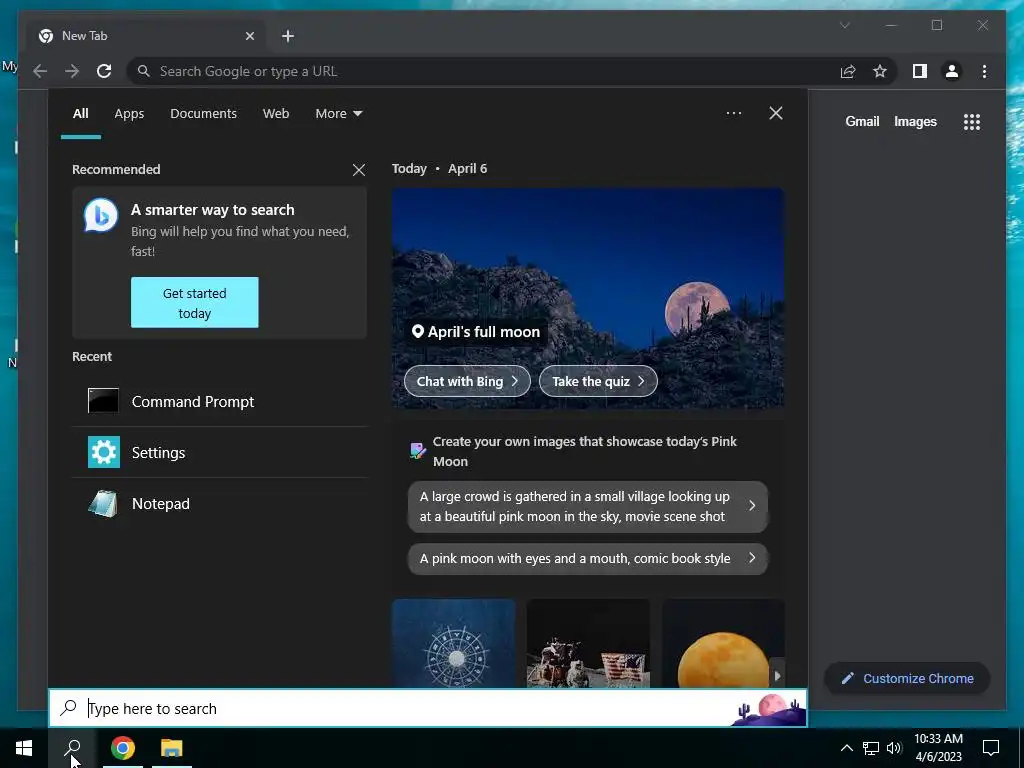The height and width of the screenshot is (768, 1024).
Task: Close the New Tab tab
Action: pos(249,36)
